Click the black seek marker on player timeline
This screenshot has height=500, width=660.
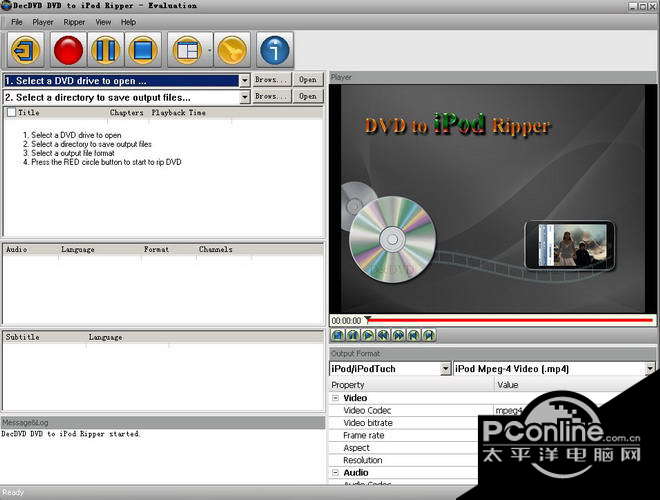pyautogui.click(x=367, y=319)
